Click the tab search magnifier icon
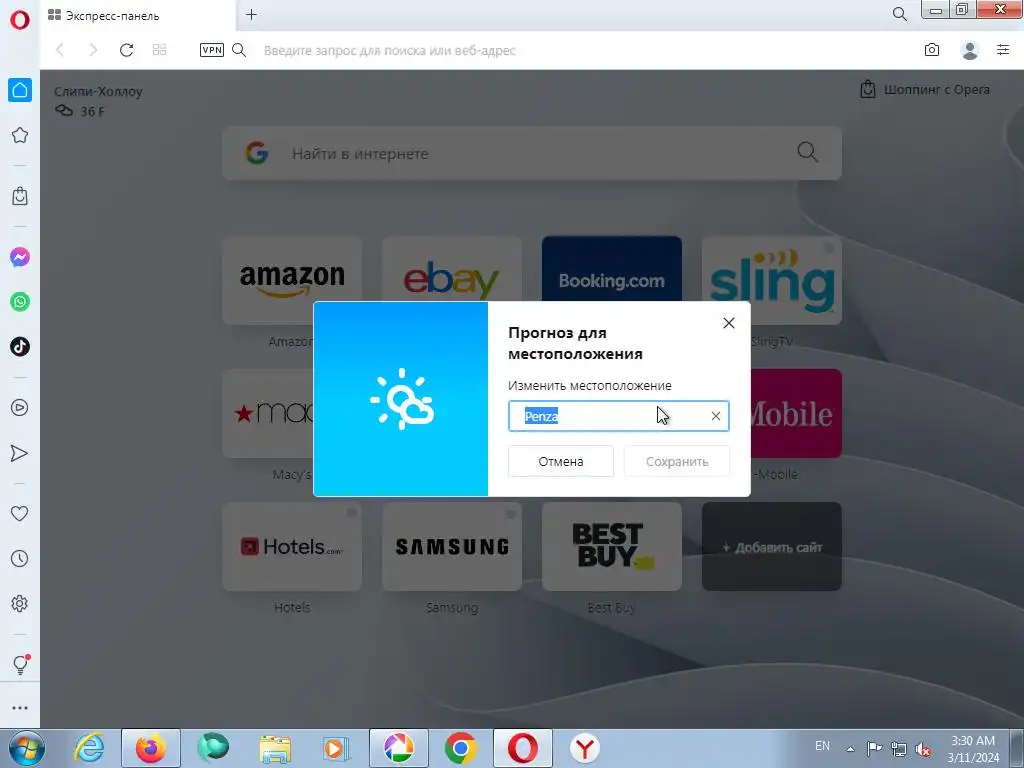1024x768 pixels. pos(899,14)
